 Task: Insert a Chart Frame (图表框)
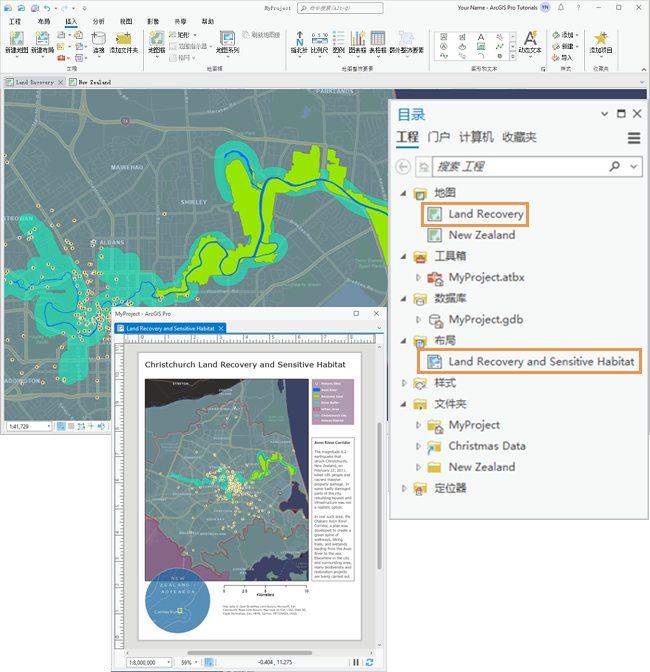[x=357, y=39]
